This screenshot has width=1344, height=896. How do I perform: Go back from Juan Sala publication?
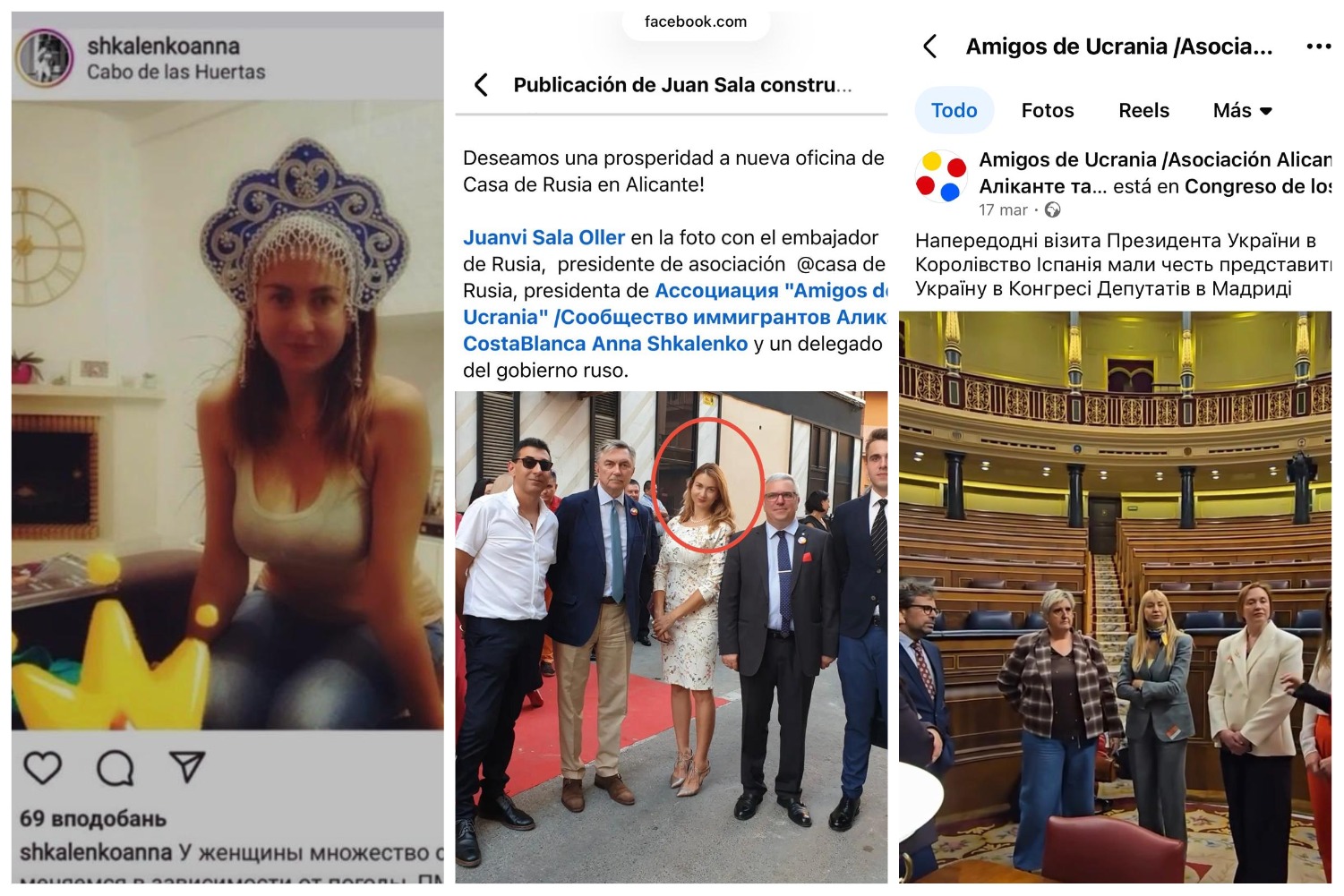(x=481, y=85)
